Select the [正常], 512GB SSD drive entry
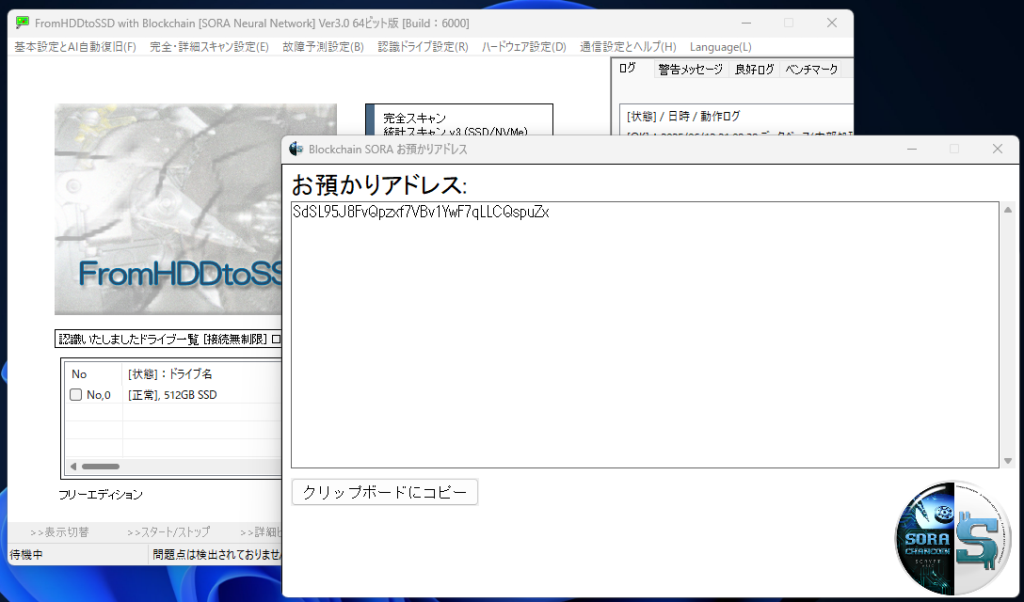This screenshot has height=602, width=1024. [x=172, y=395]
